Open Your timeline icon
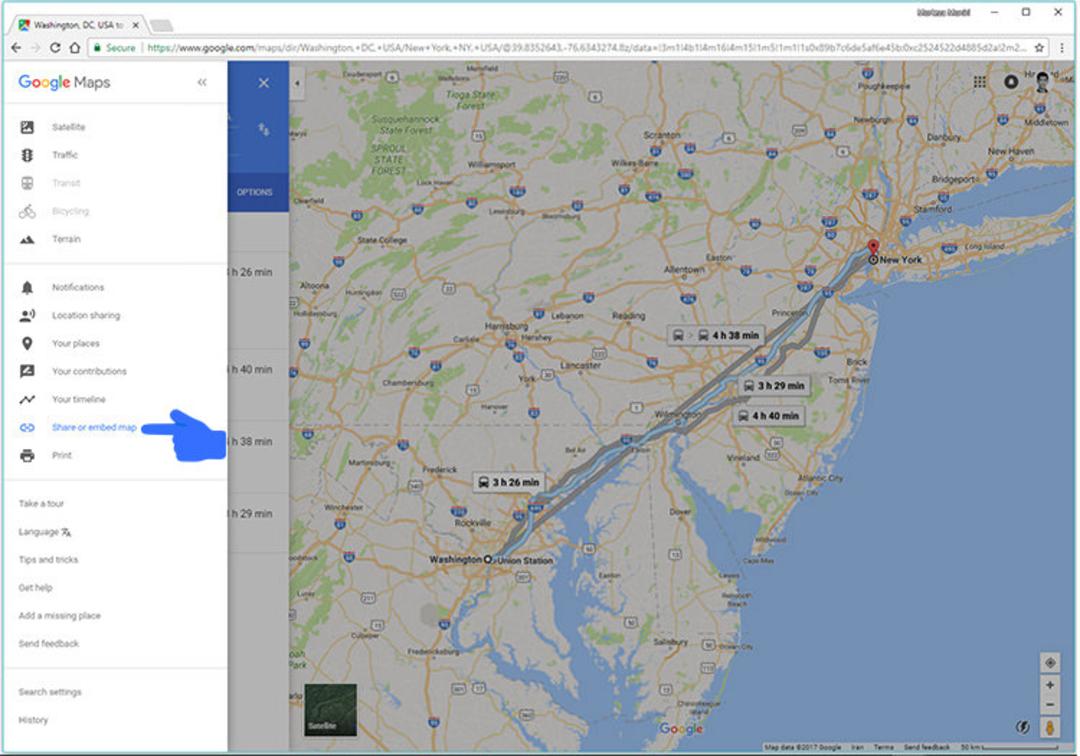The image size is (1080, 756). (27, 399)
